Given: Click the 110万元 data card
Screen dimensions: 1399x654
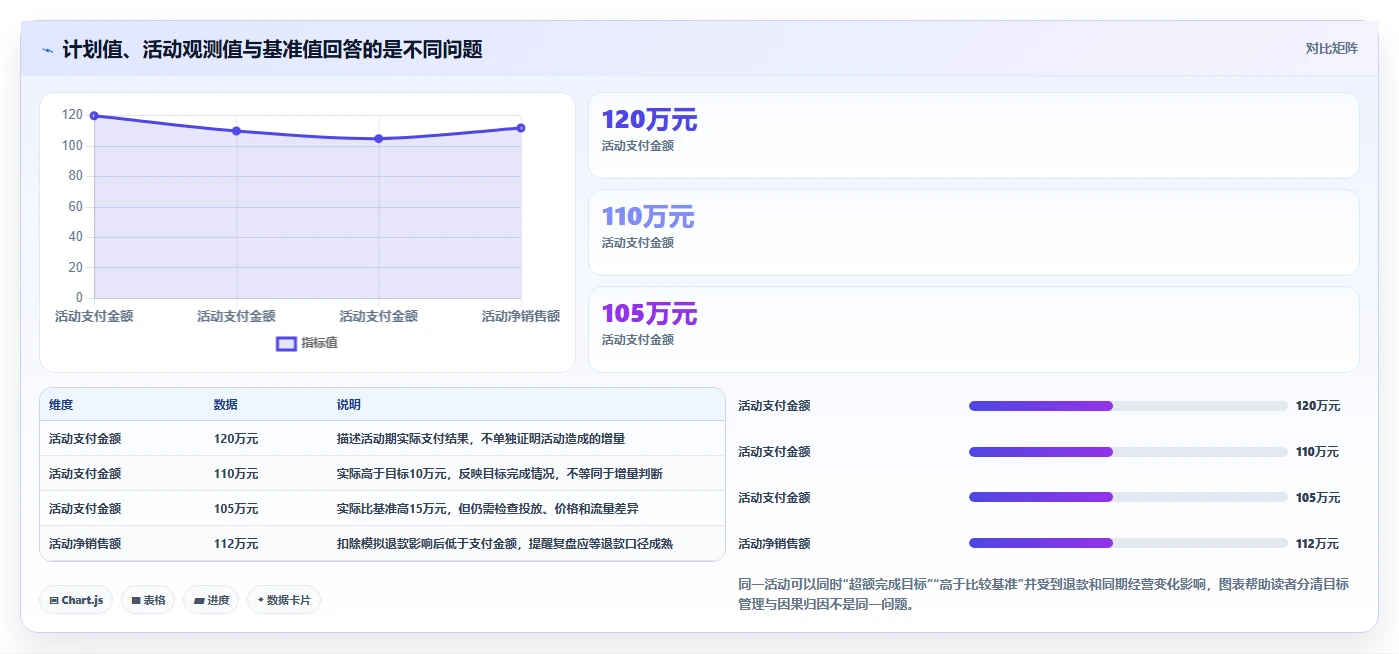Looking at the screenshot, I should click(974, 233).
